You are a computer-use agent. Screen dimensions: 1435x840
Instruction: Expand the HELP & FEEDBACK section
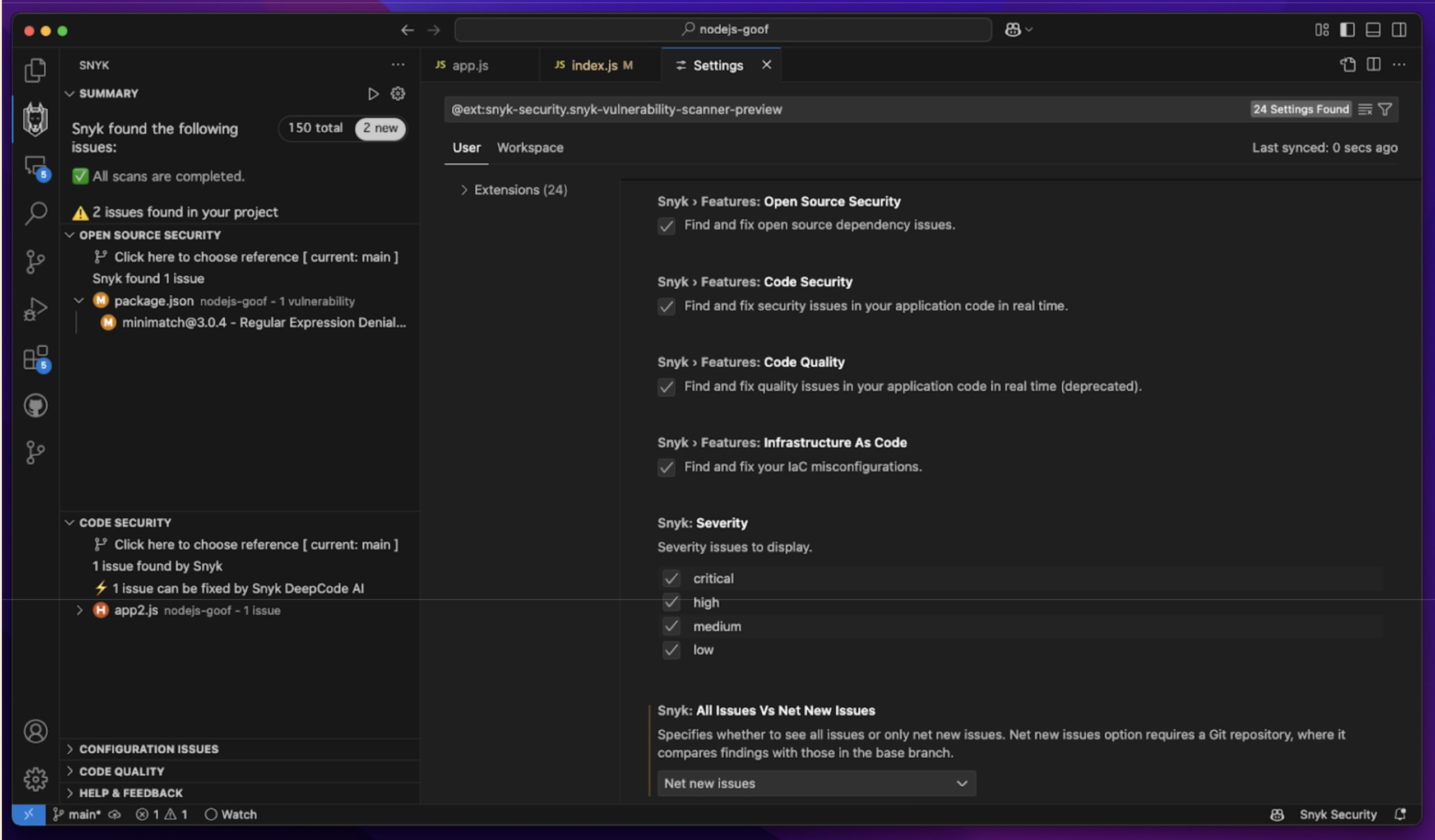coord(70,793)
